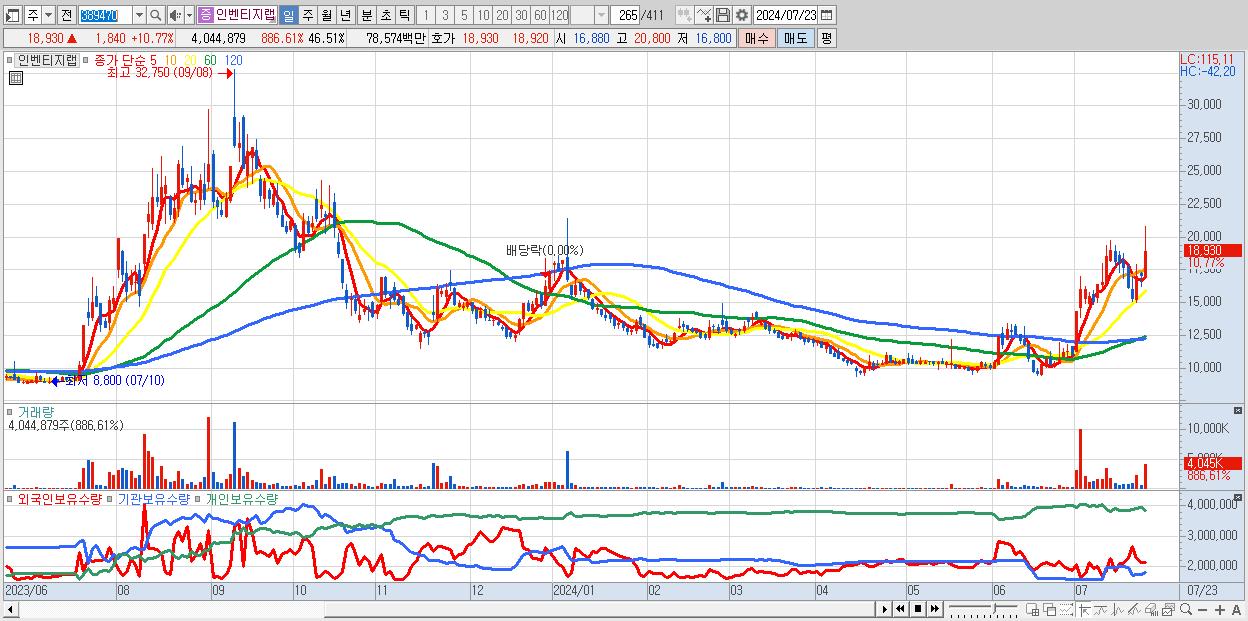Select the 일 daily chart period
1248x621 pixels.
point(288,15)
